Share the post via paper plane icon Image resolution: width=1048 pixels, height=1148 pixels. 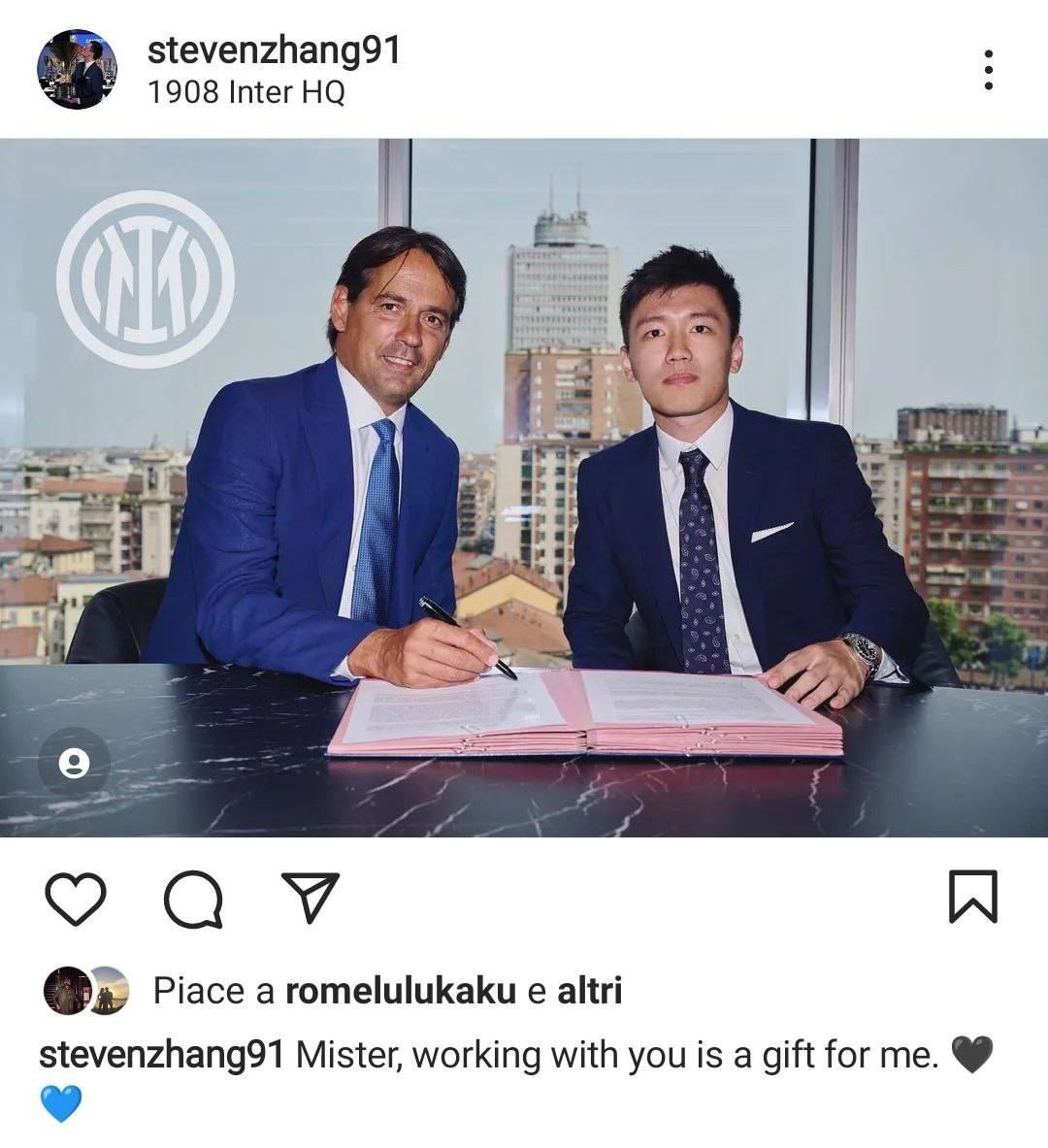pyautogui.click(x=311, y=897)
